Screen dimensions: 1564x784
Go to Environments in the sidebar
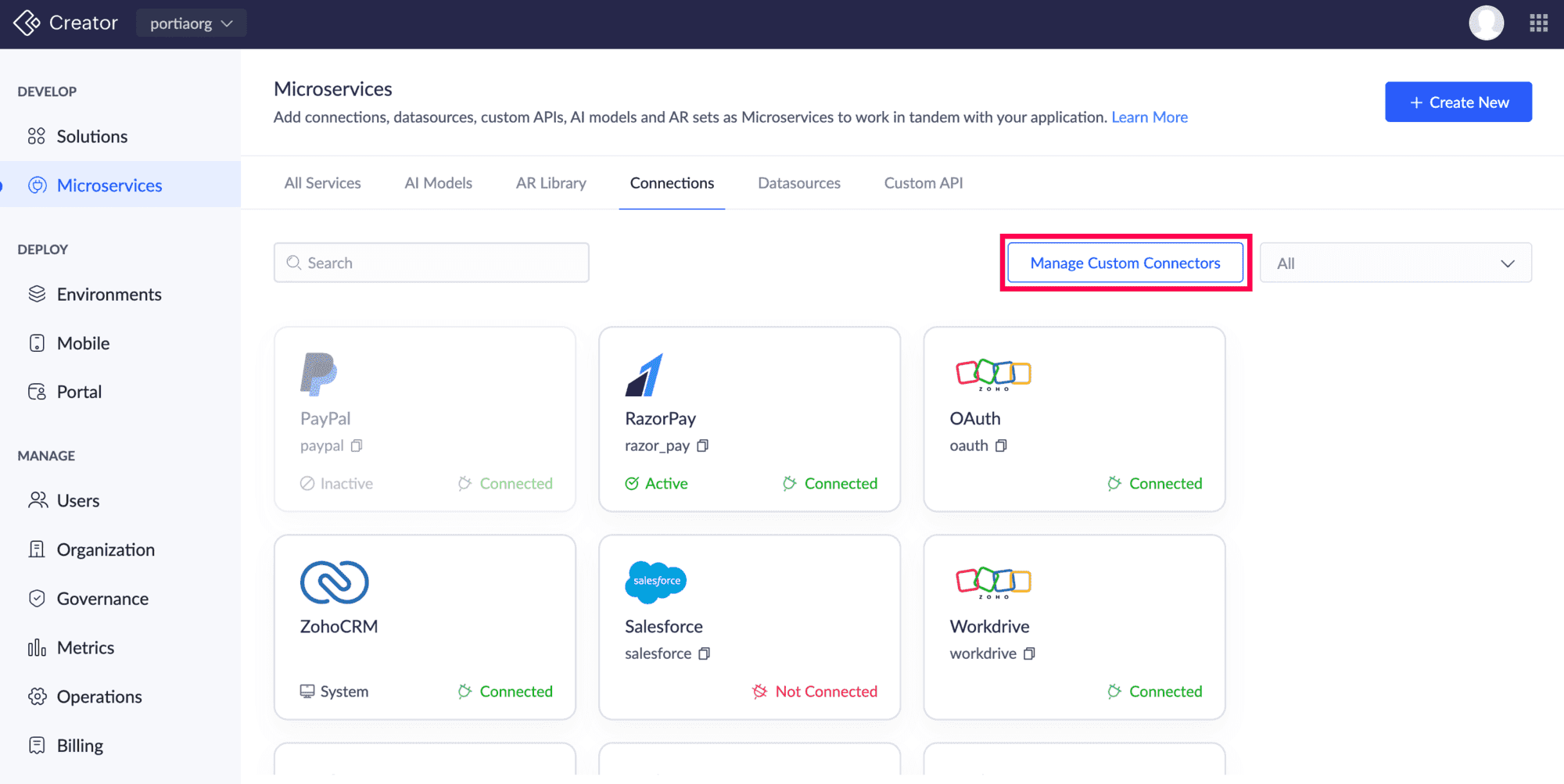click(109, 295)
